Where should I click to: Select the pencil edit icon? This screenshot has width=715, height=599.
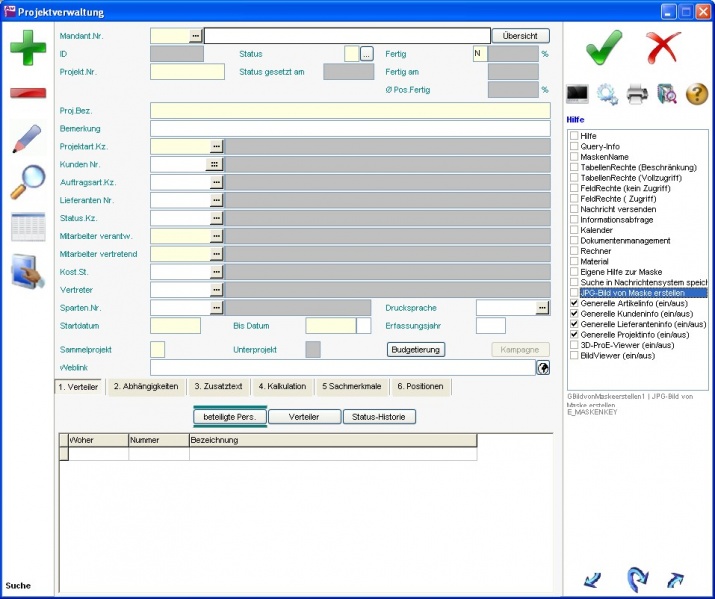(28, 138)
